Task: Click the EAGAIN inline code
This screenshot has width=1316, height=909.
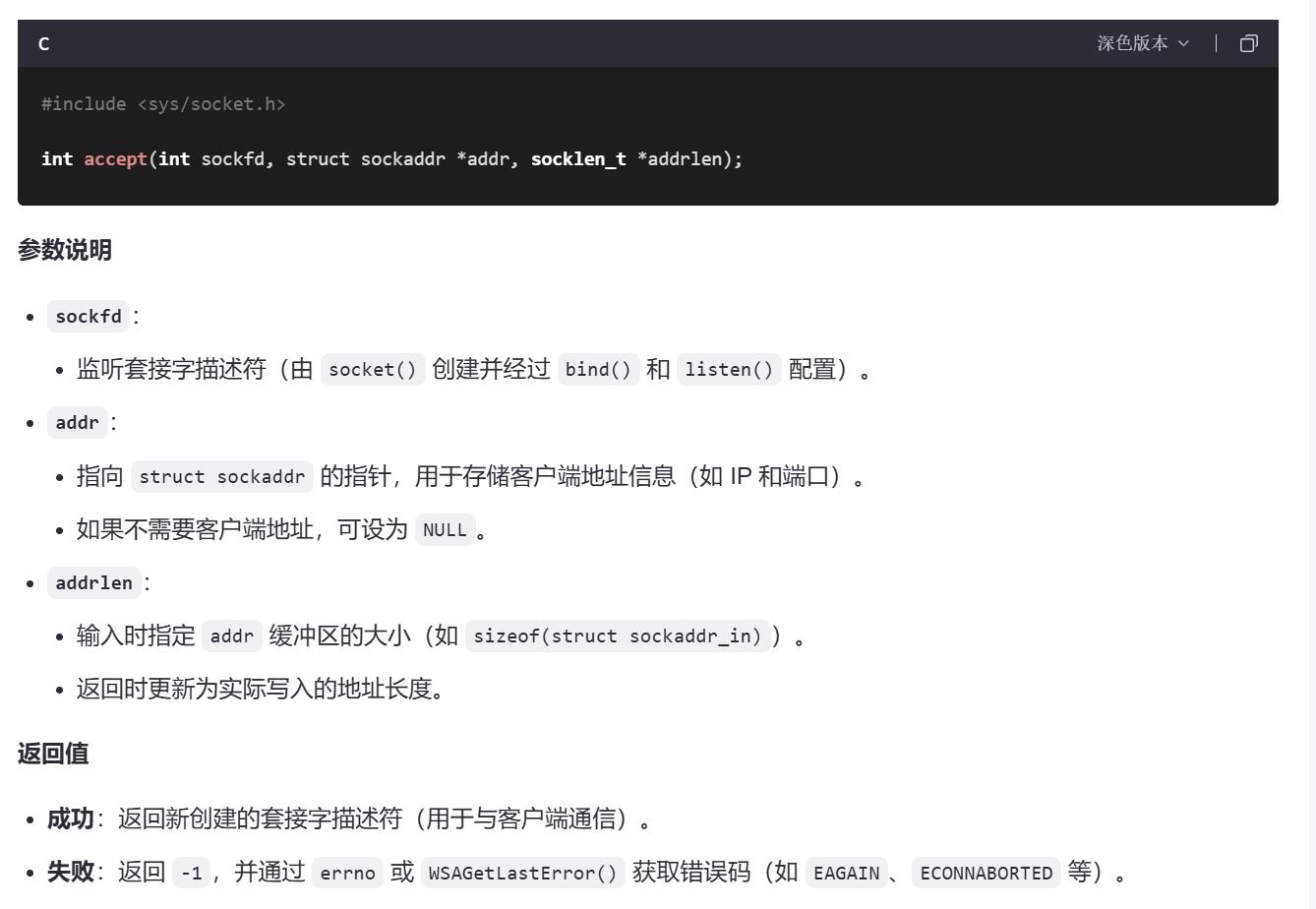Action: pyautogui.click(x=846, y=873)
